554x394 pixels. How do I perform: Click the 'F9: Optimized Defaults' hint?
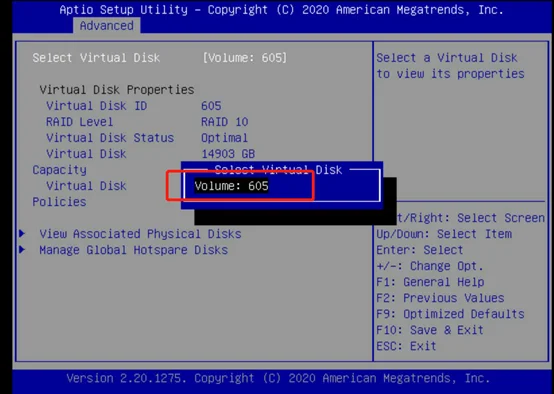[450, 314]
